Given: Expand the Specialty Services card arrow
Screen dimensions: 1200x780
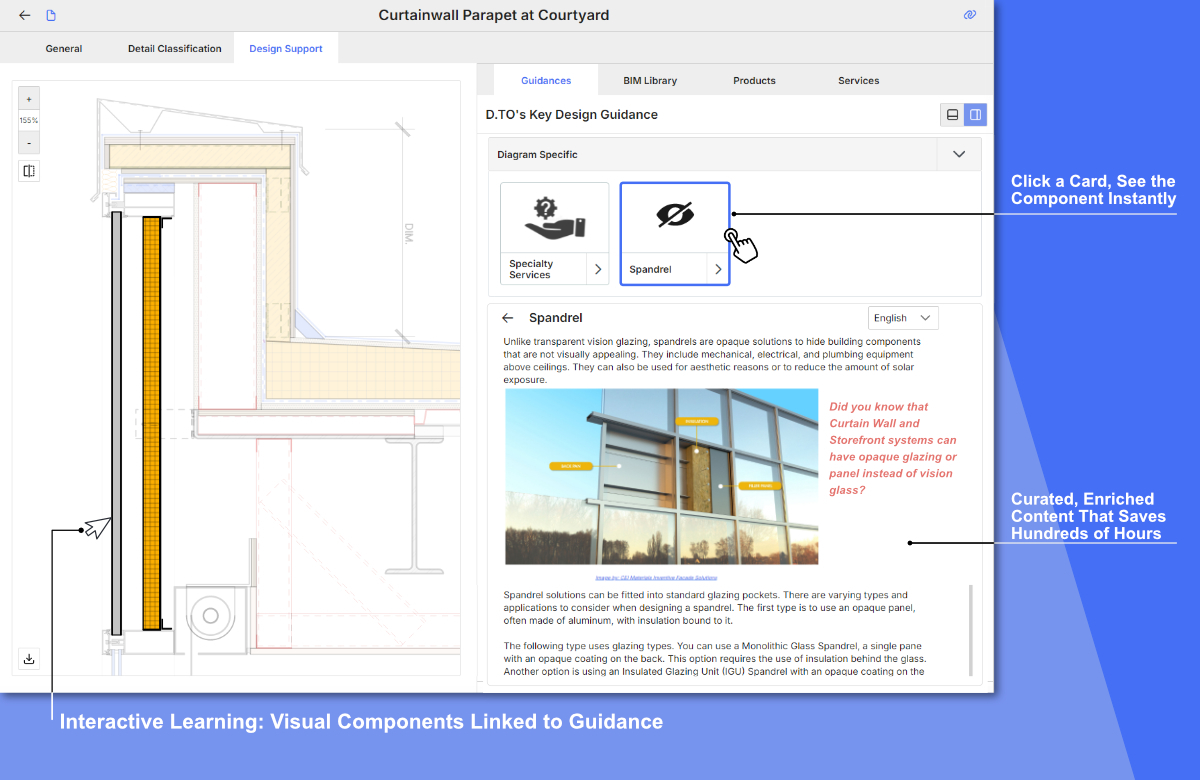Looking at the screenshot, I should click(x=597, y=269).
